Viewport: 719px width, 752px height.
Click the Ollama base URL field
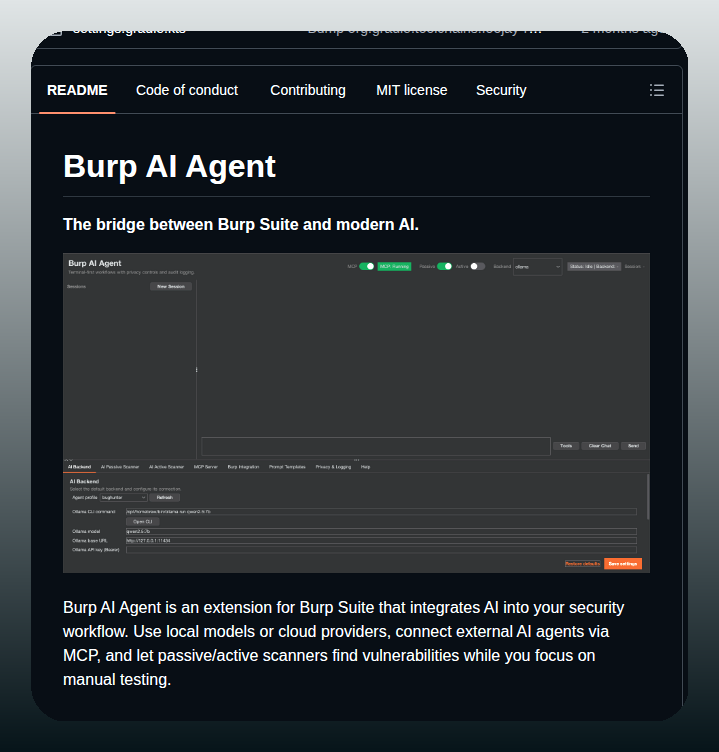point(381,540)
